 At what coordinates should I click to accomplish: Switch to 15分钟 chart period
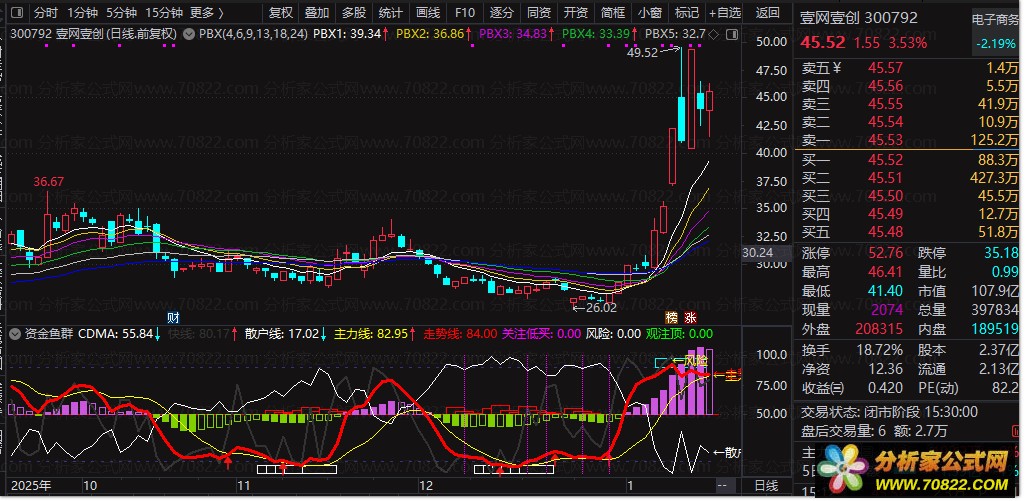pos(163,12)
